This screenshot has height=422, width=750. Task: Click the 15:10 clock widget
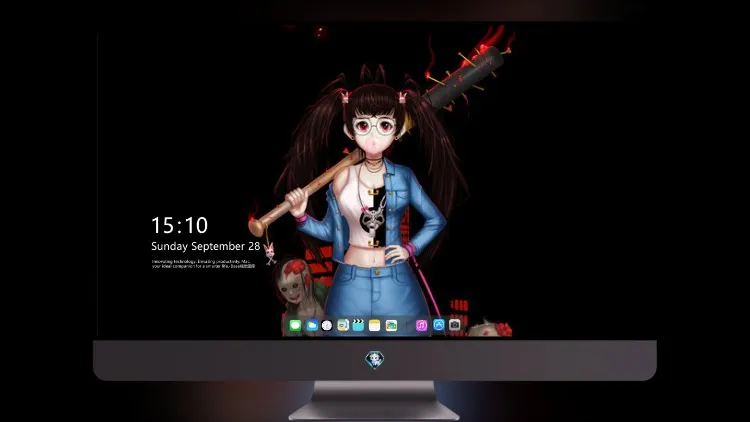click(179, 225)
